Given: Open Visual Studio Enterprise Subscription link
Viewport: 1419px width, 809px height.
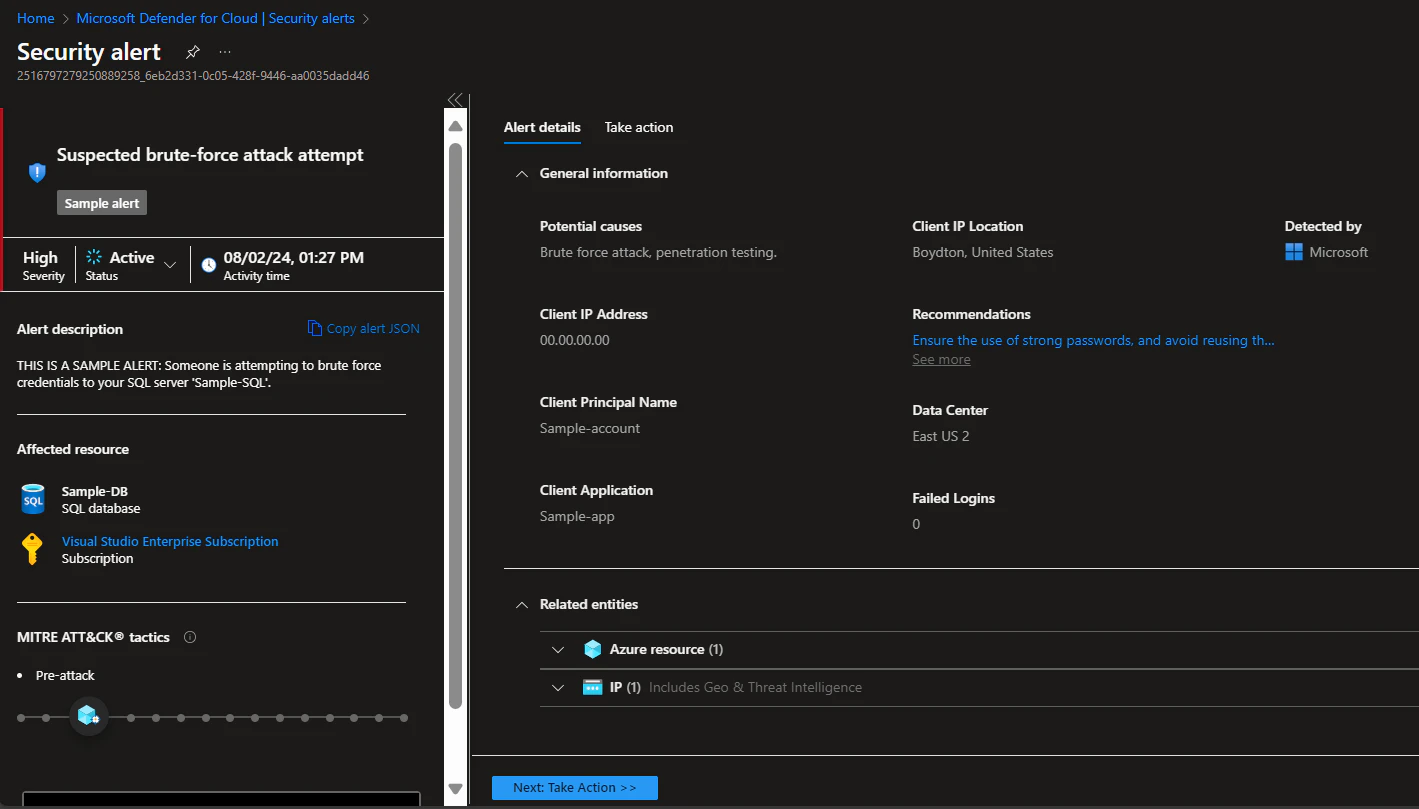Looking at the screenshot, I should (170, 541).
